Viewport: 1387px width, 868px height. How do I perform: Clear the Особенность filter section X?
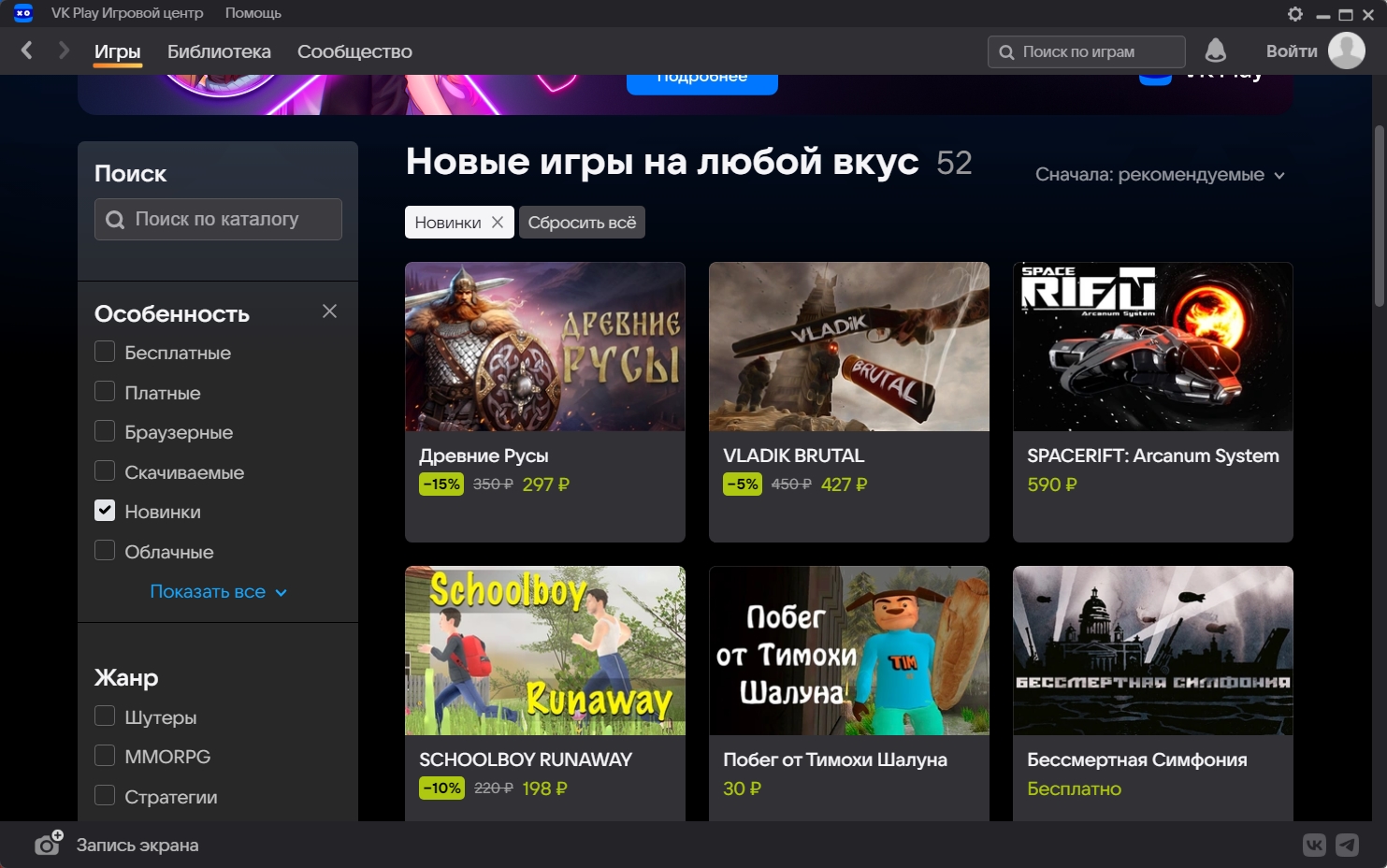click(x=329, y=311)
